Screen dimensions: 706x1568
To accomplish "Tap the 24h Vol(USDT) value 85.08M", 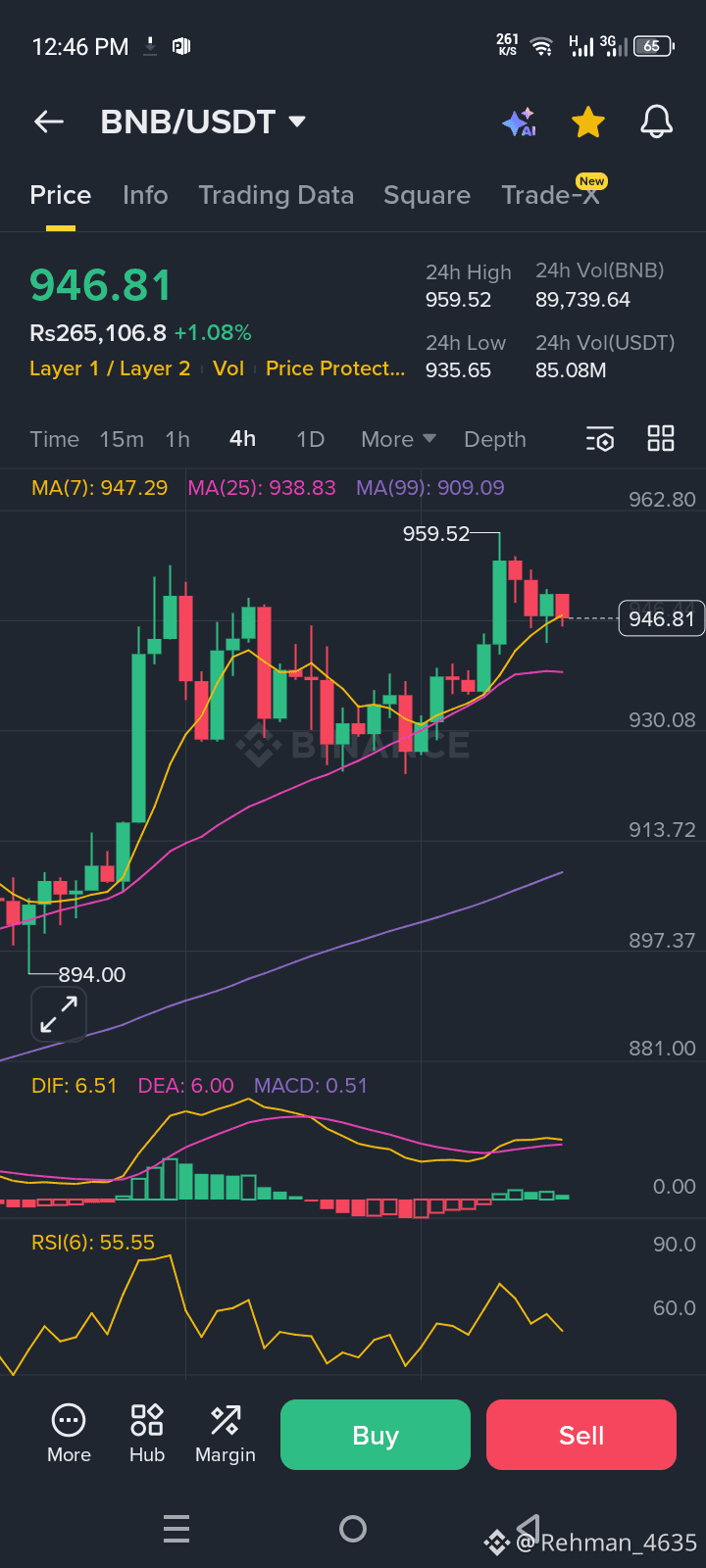I will [x=571, y=370].
